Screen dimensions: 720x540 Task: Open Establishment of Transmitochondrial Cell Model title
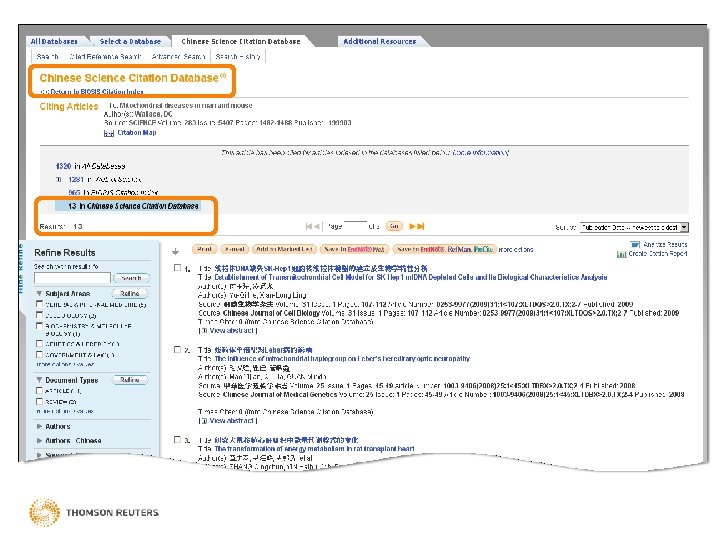[x=411, y=277]
